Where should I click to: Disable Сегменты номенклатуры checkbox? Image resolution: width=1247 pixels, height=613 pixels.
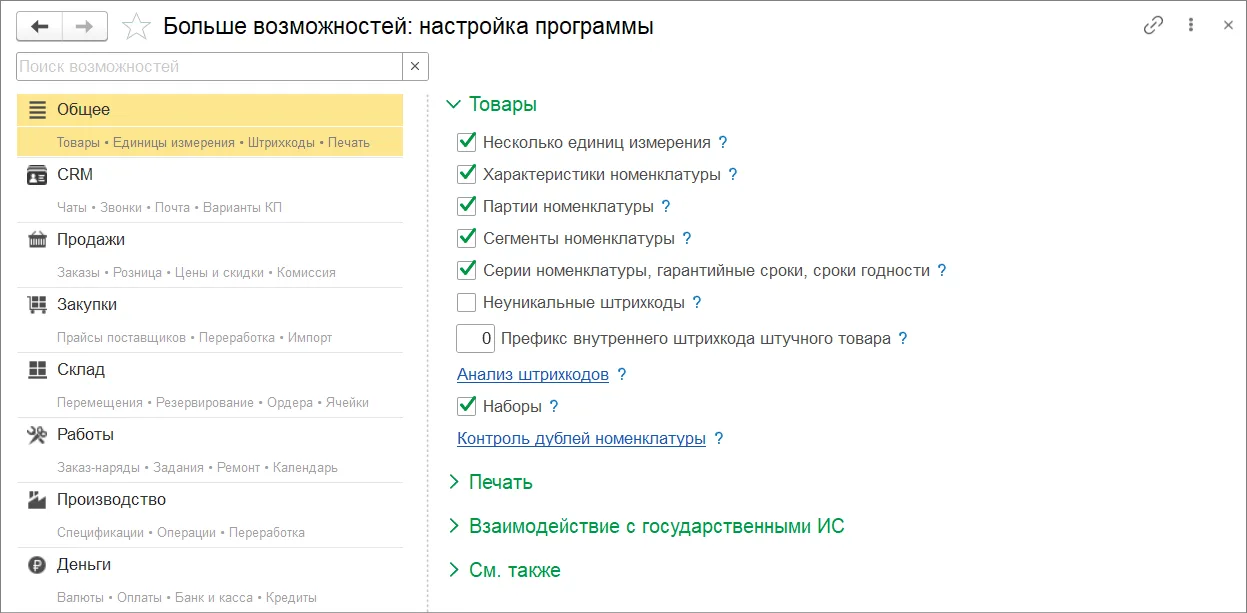[x=466, y=238]
